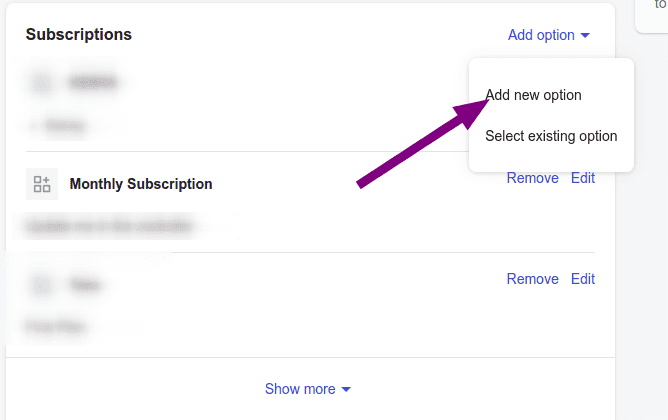Click the blurred icon in first subscription row
Viewport: 668px width, 420px height.
tap(42, 84)
